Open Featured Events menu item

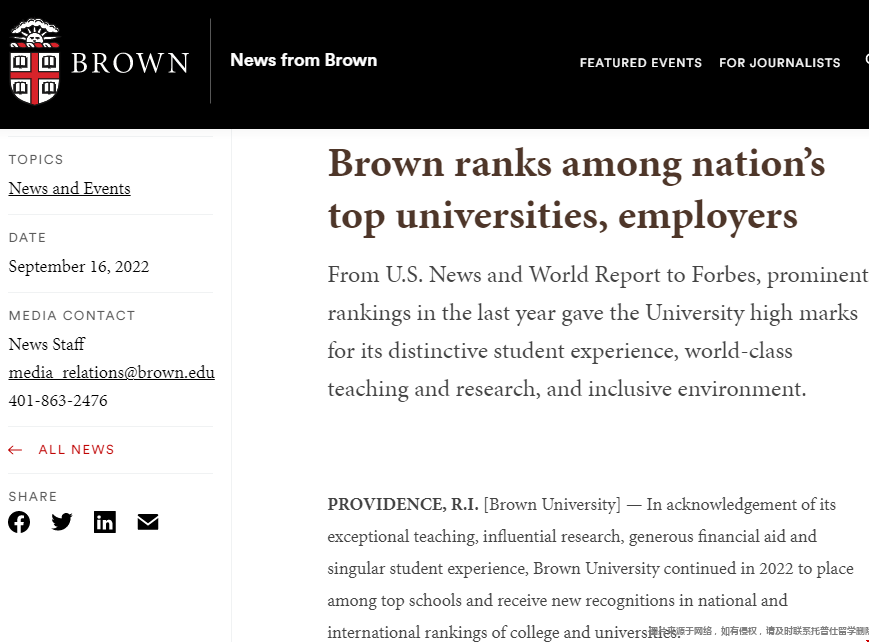coord(641,63)
